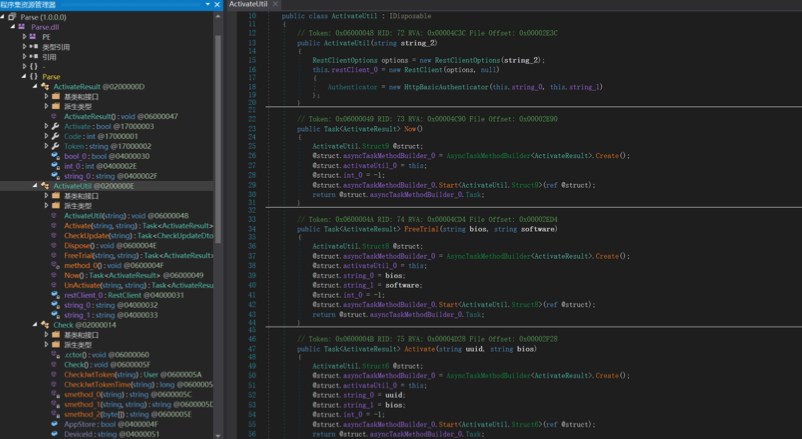This screenshot has height=439, width=802.
Task: Click RestClientOptions type reference on line 15
Action: coord(345,60)
